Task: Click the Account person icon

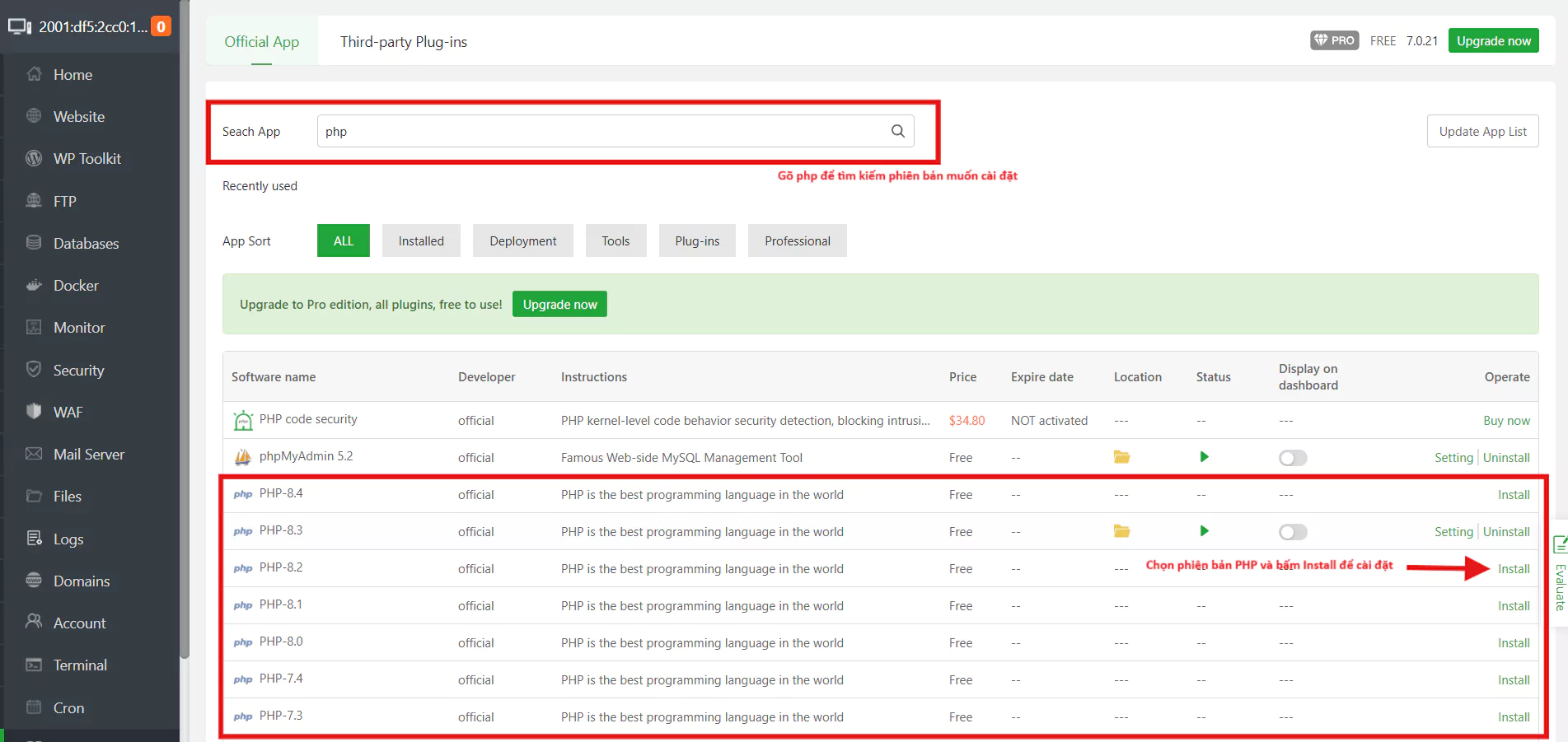Action: pos(34,623)
